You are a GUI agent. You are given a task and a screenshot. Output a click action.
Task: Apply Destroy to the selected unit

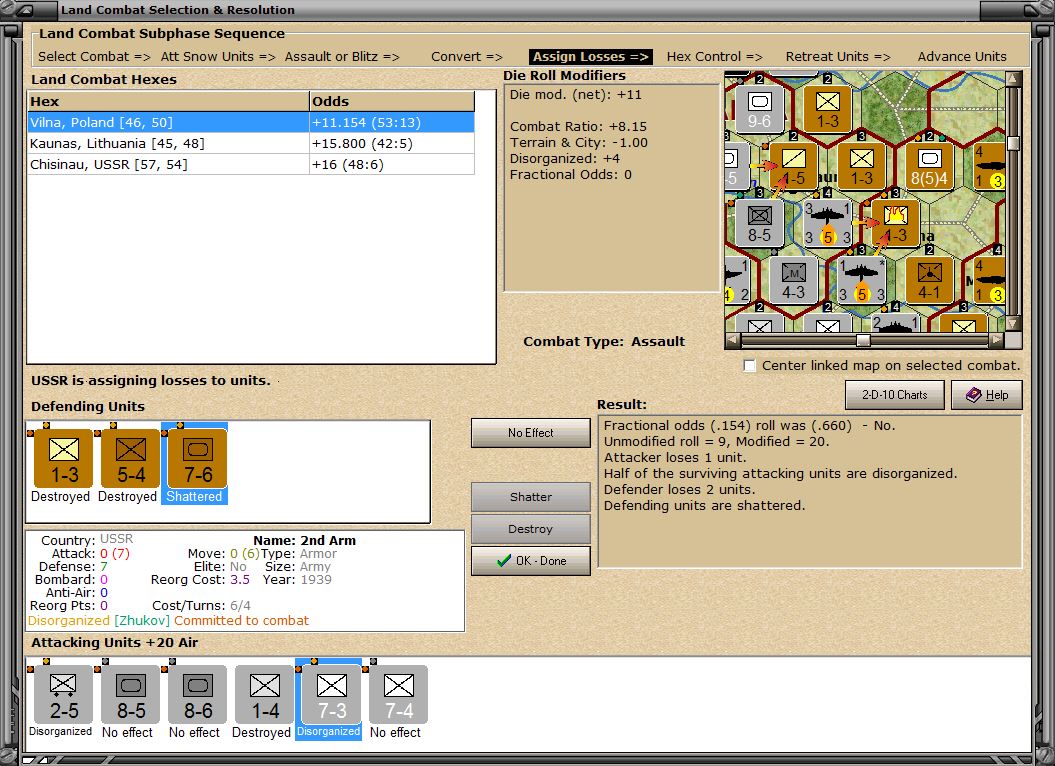531,529
